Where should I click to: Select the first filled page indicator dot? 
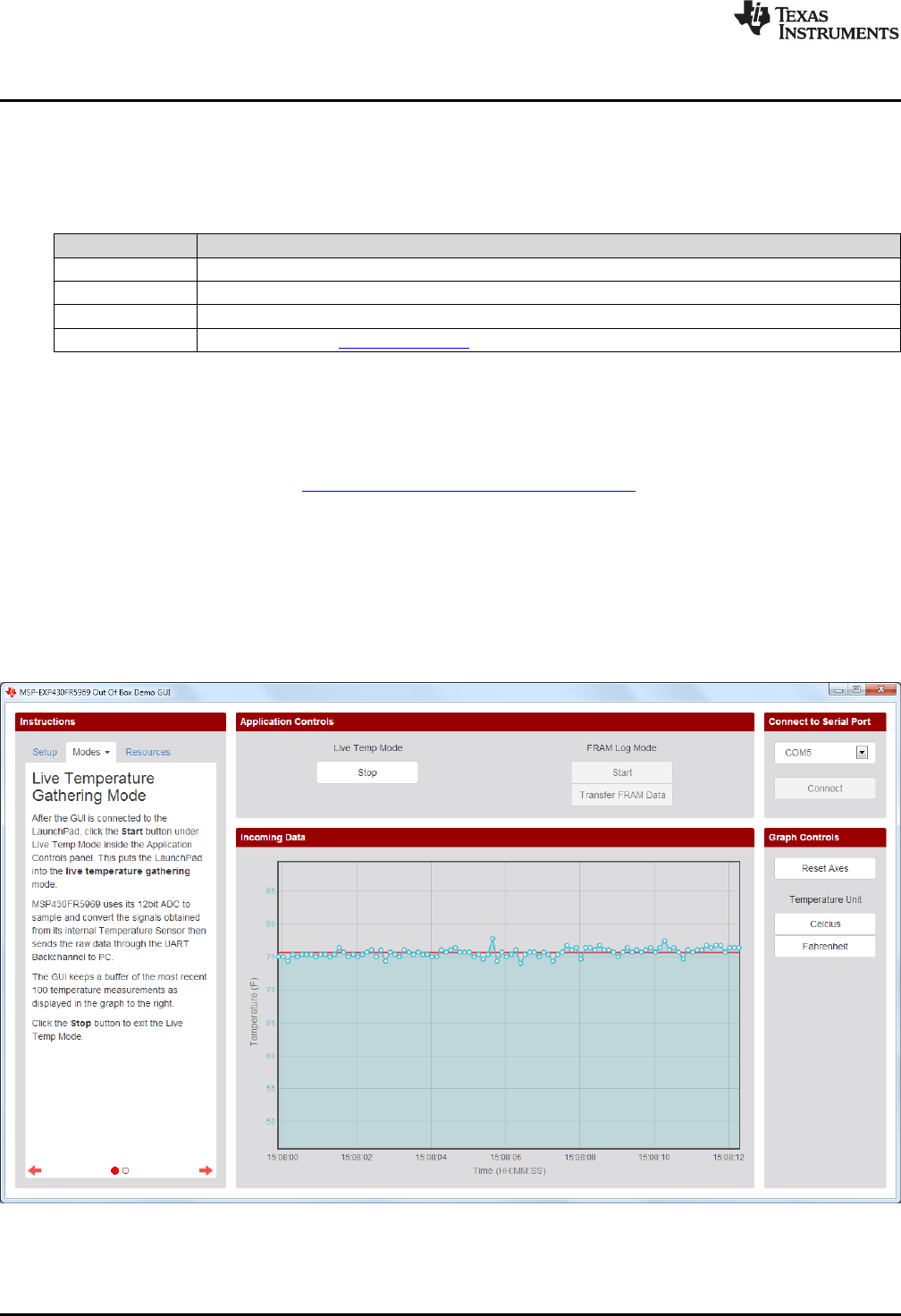tap(114, 1170)
